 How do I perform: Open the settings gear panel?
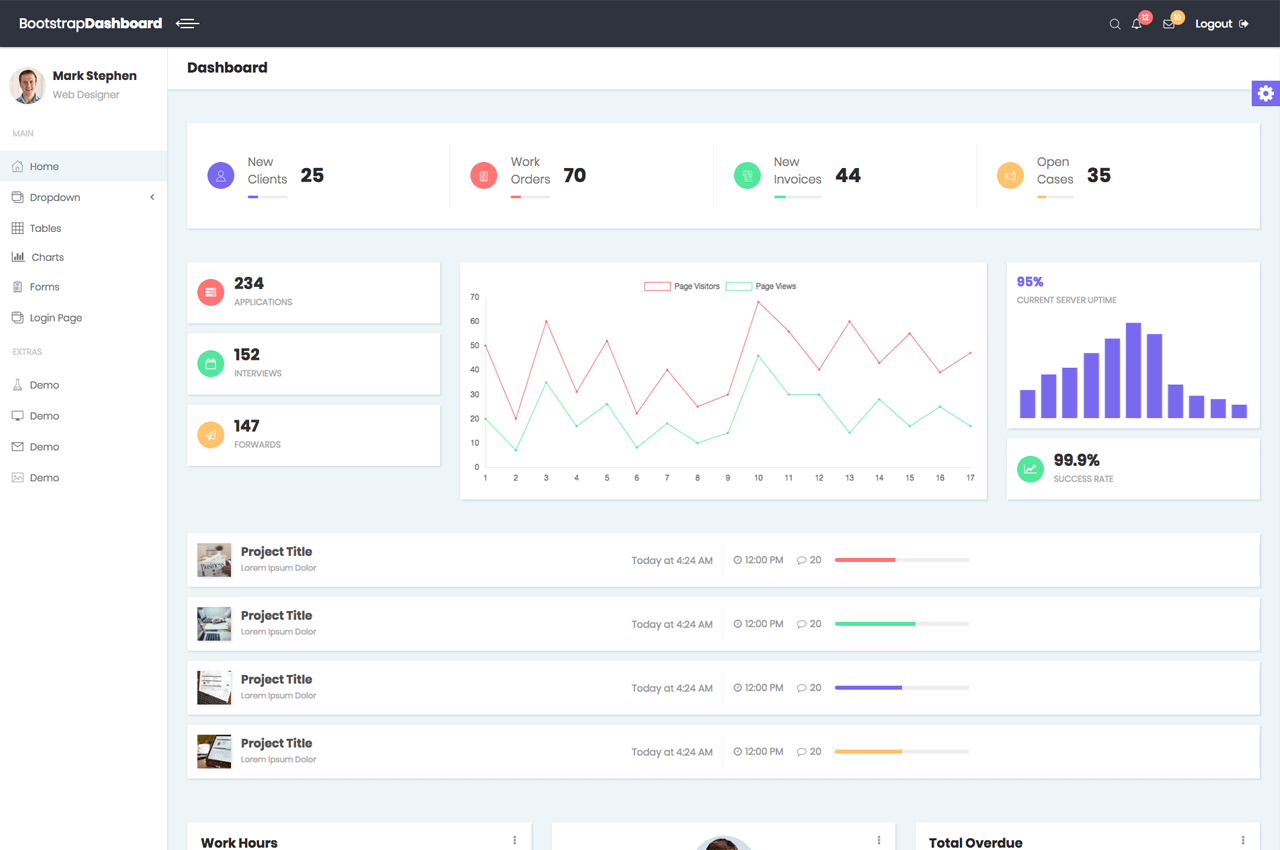click(1266, 93)
